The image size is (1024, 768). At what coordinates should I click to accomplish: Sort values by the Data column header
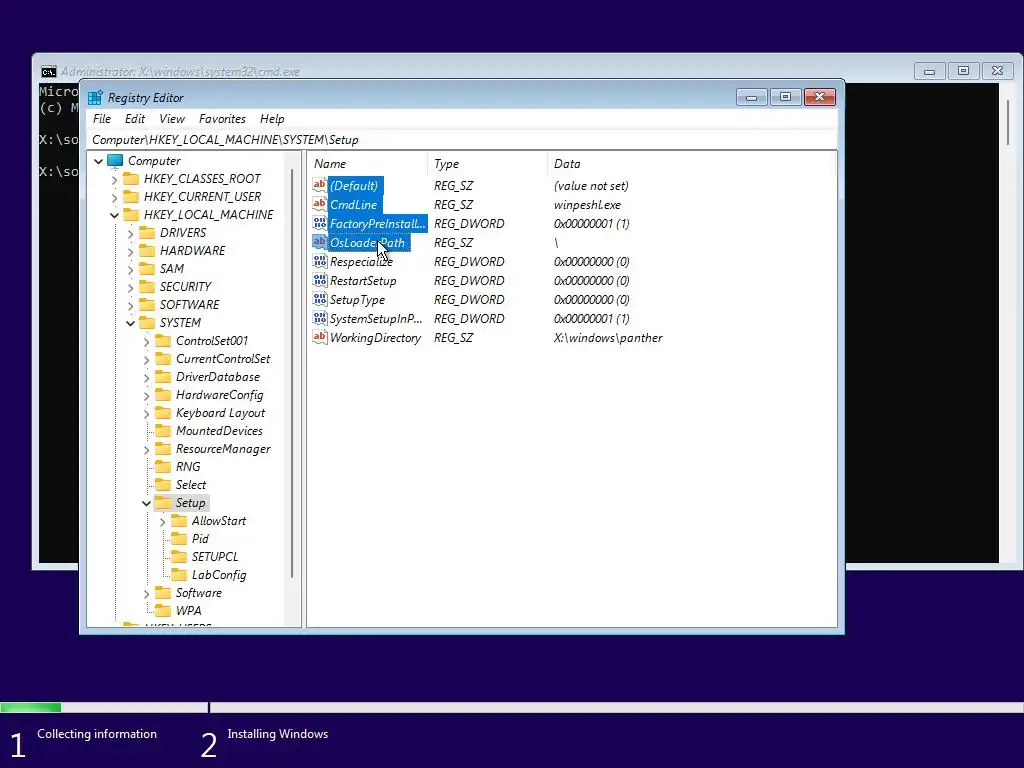click(x=691, y=164)
